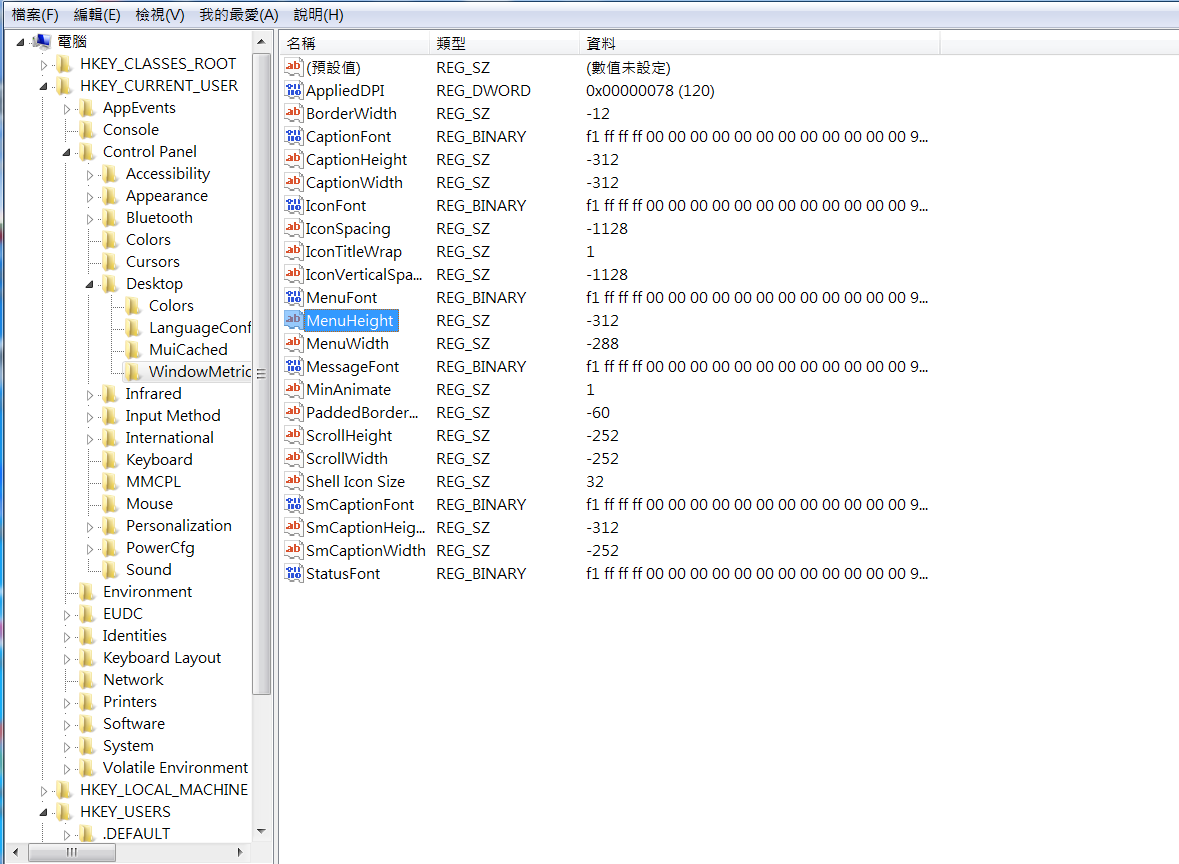Click the AppliedDPI DWORD value icon

coord(294,91)
